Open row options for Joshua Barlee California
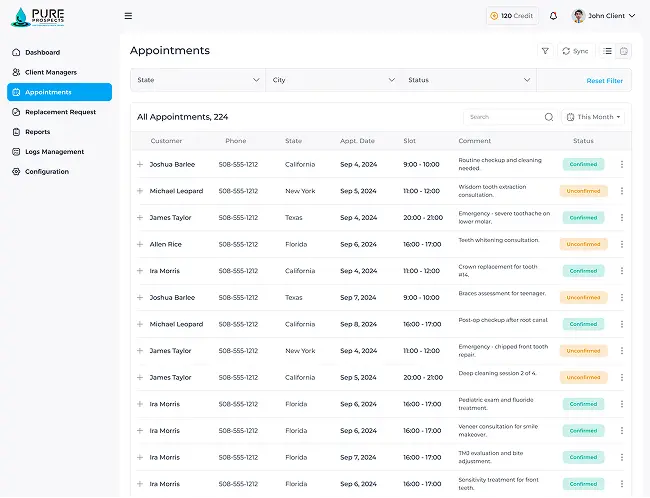650x498 pixels. click(x=621, y=164)
